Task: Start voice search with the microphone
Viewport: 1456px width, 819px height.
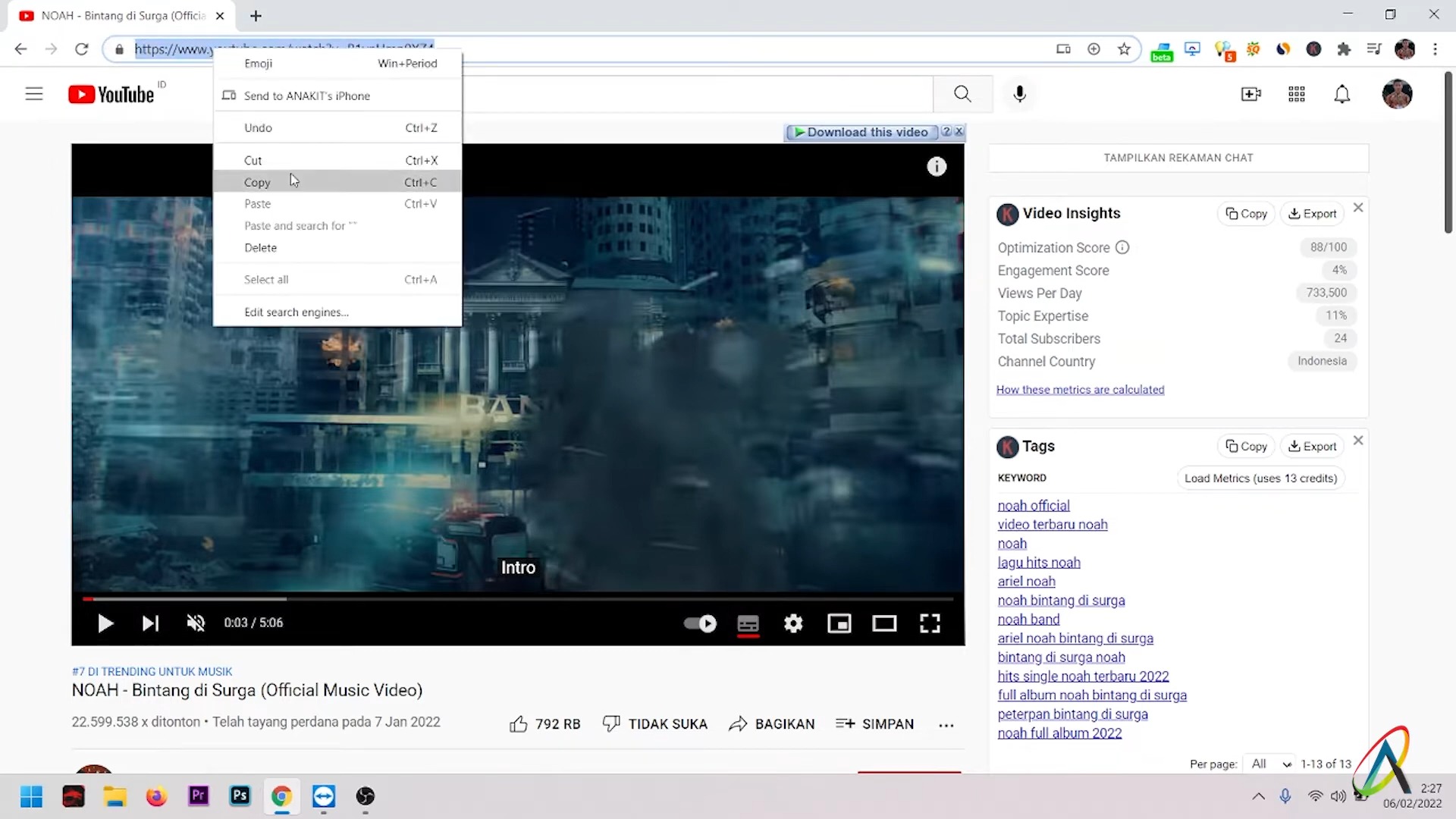Action: tap(1020, 94)
